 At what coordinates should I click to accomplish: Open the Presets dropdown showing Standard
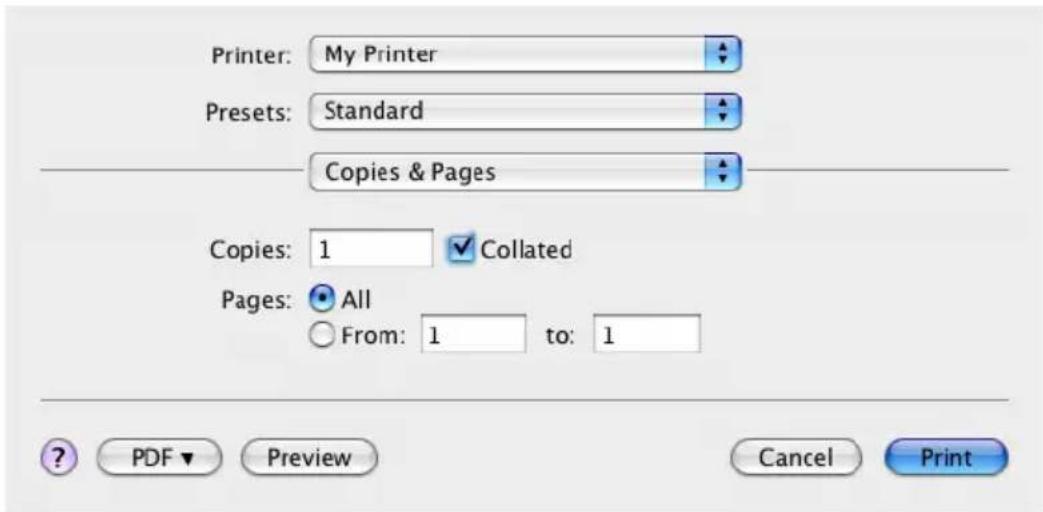coord(525,112)
